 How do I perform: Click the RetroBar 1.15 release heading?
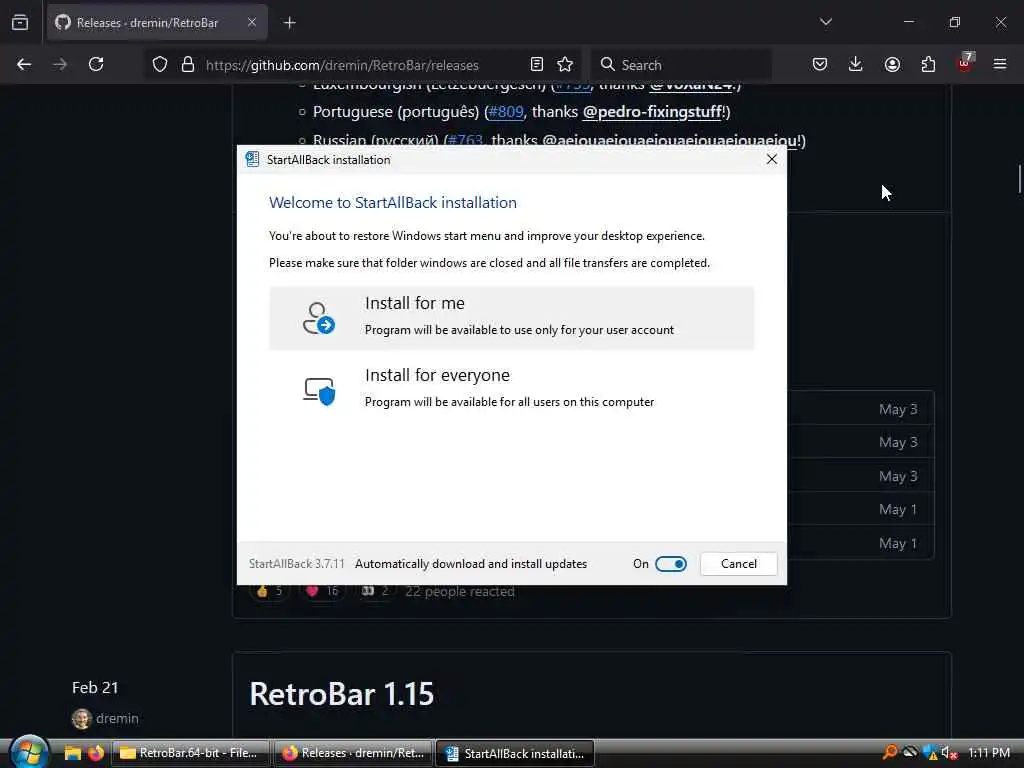[342, 694]
